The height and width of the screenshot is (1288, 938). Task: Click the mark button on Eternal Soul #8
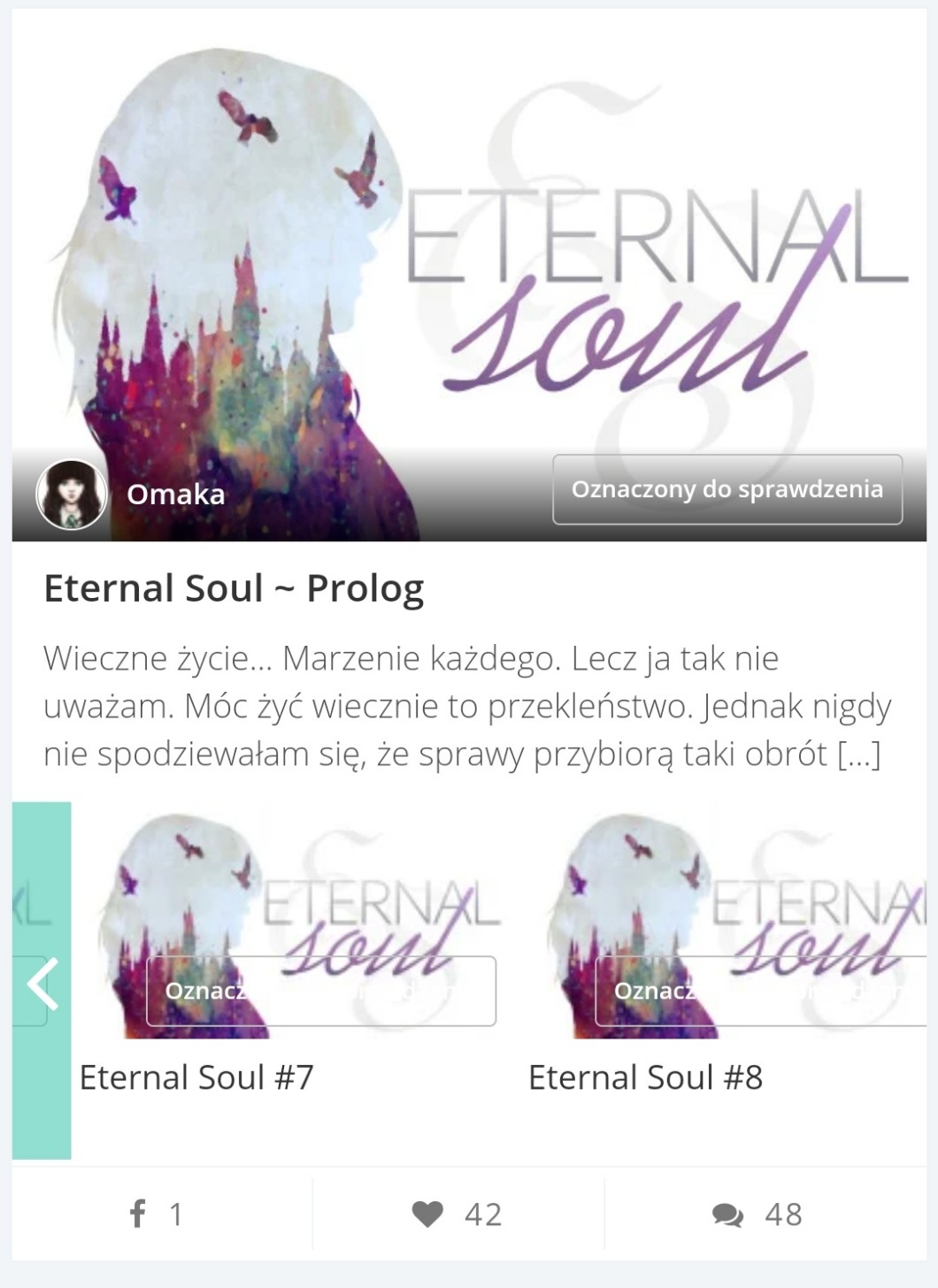(761, 991)
